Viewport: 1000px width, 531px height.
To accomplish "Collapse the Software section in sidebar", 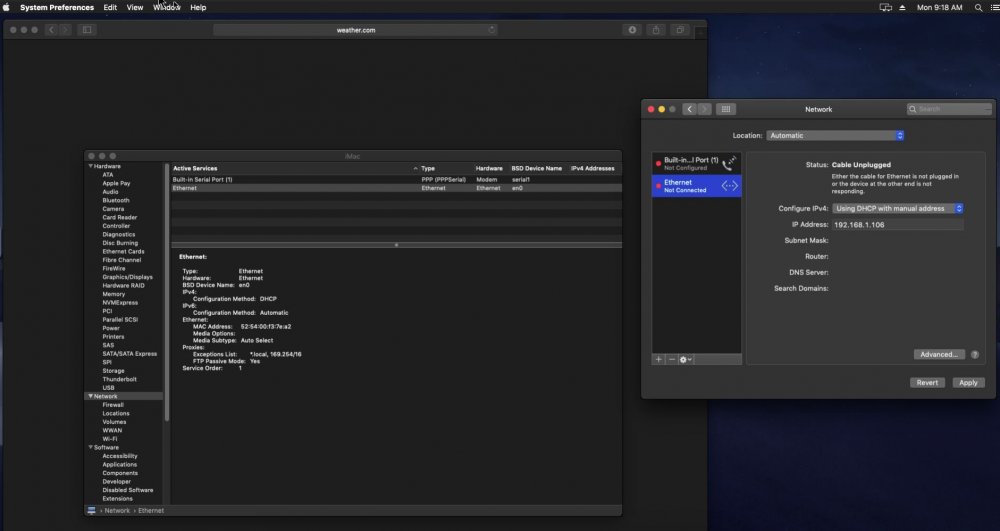I will (x=91, y=447).
